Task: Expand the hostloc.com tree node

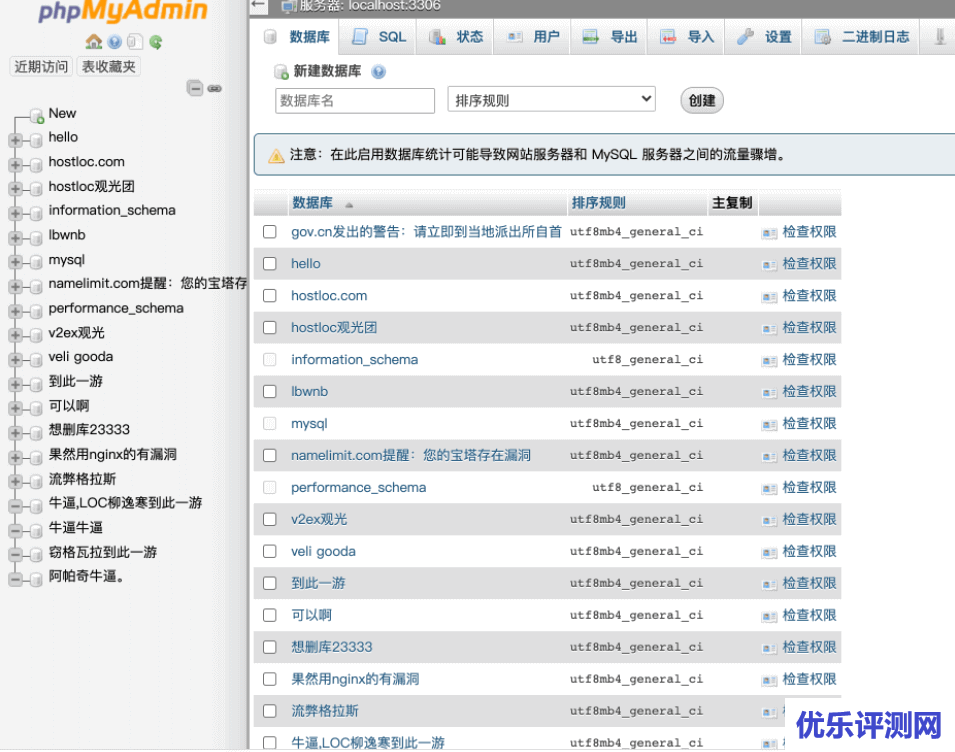Action: pos(15,164)
